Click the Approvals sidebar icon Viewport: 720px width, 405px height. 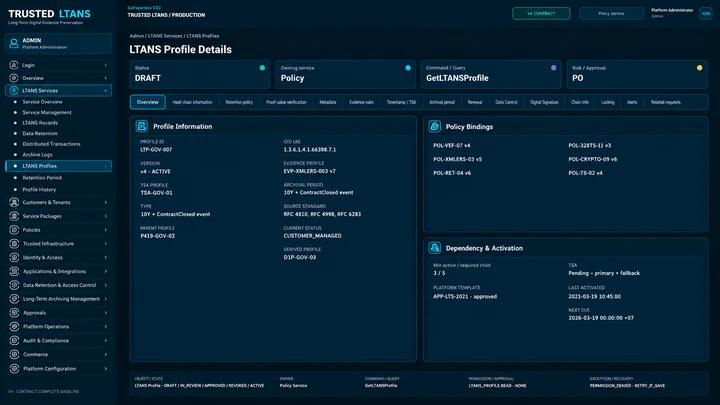click(14, 313)
